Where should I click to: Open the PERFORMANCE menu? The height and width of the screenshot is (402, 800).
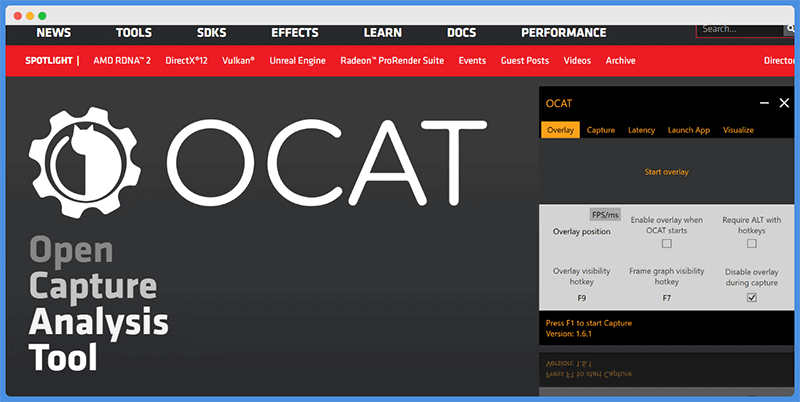point(564,33)
